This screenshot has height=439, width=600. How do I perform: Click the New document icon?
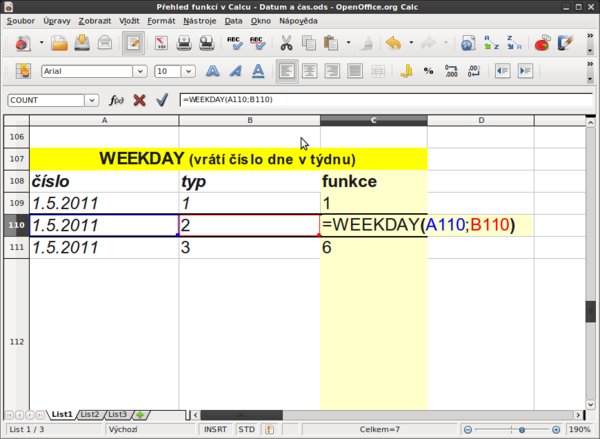click(x=23, y=43)
